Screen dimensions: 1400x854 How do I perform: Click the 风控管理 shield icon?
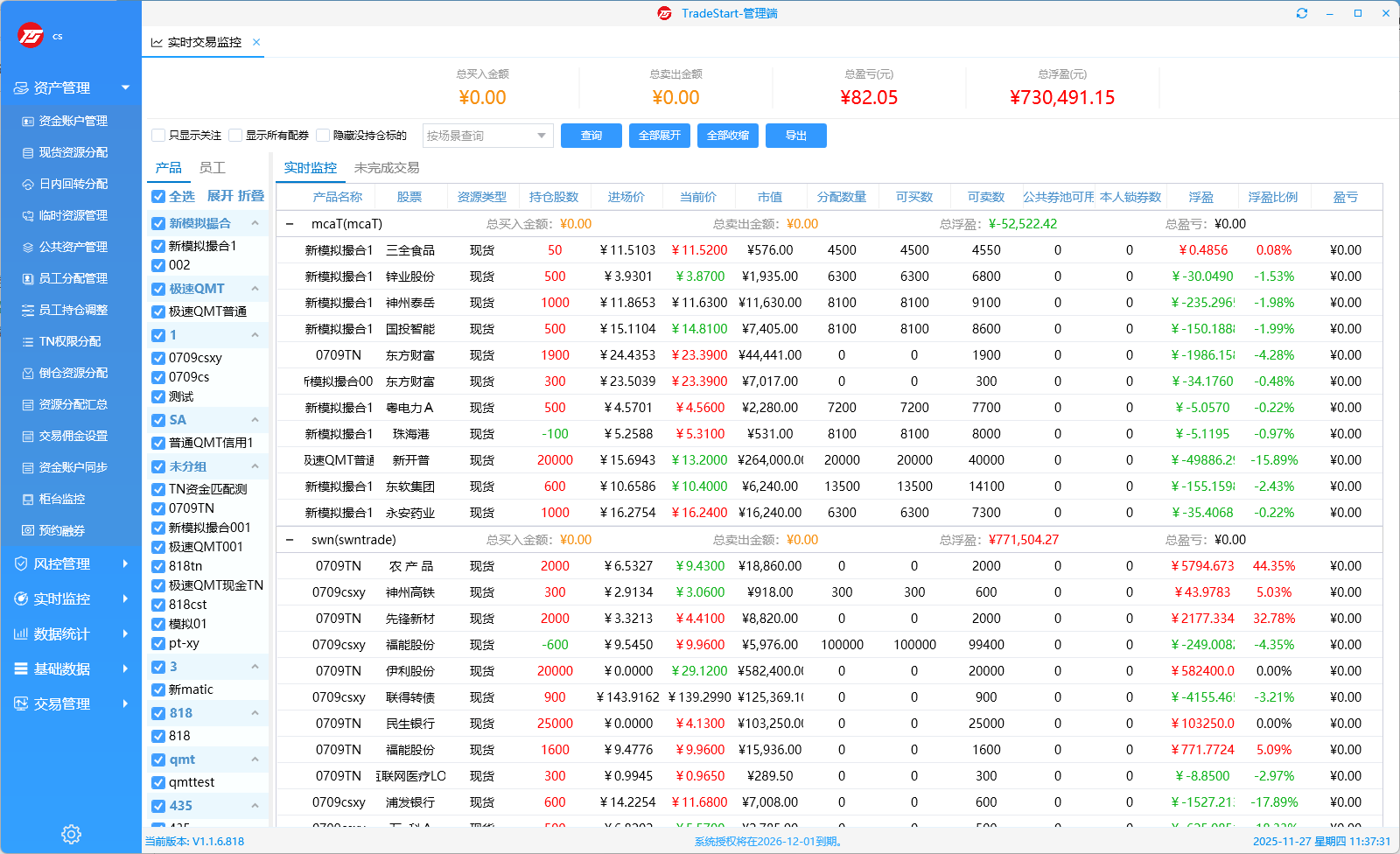point(21,564)
